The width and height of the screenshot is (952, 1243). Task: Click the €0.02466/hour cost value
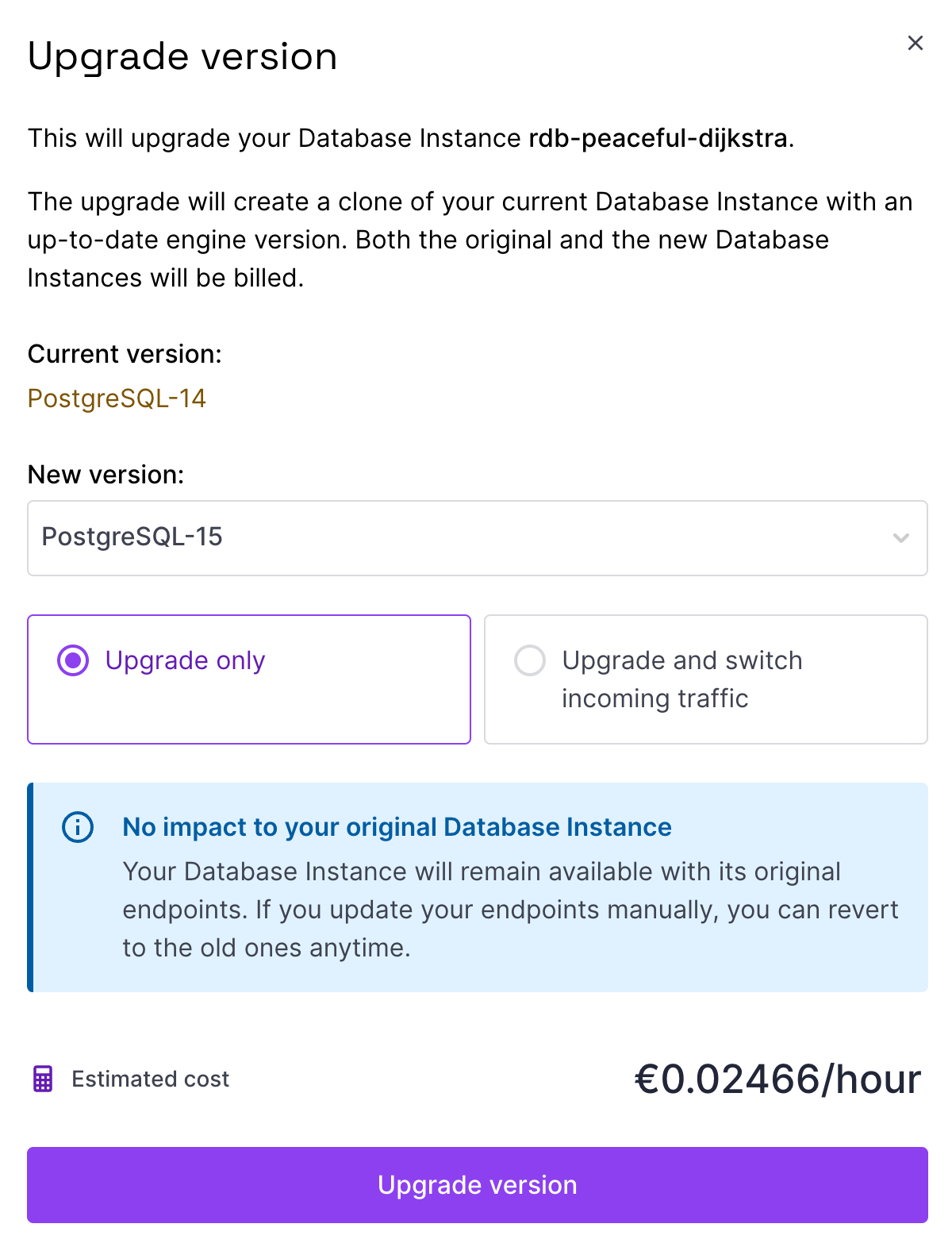[x=777, y=1078]
